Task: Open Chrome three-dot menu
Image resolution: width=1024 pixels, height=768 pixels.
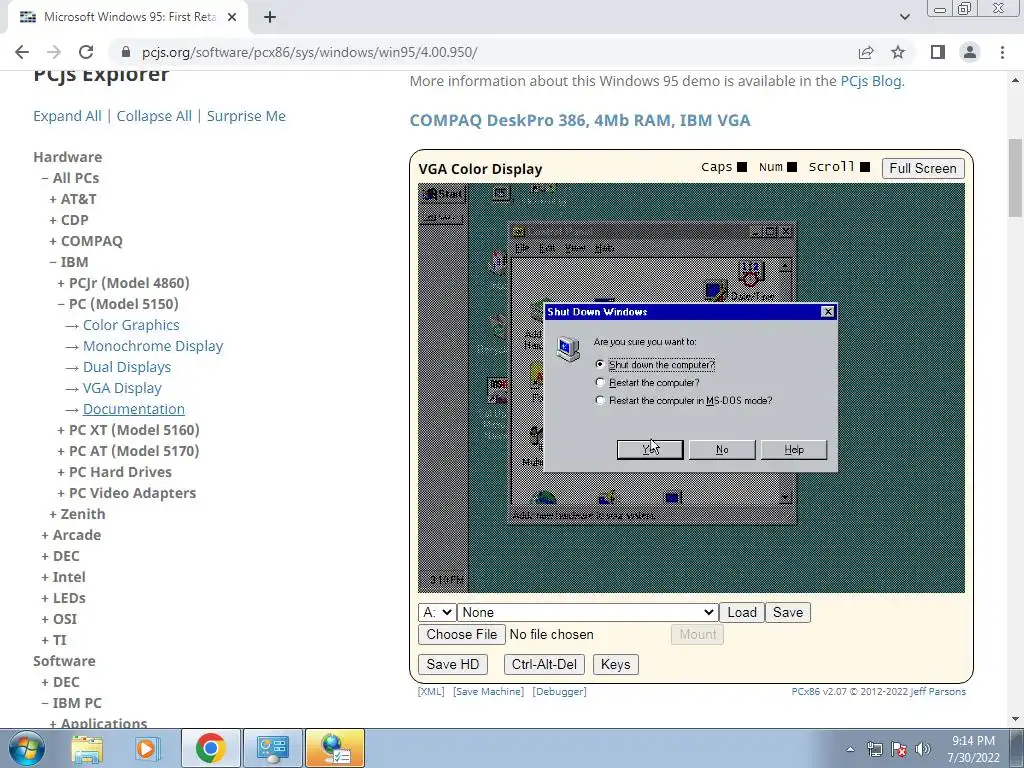Action: click(1002, 52)
